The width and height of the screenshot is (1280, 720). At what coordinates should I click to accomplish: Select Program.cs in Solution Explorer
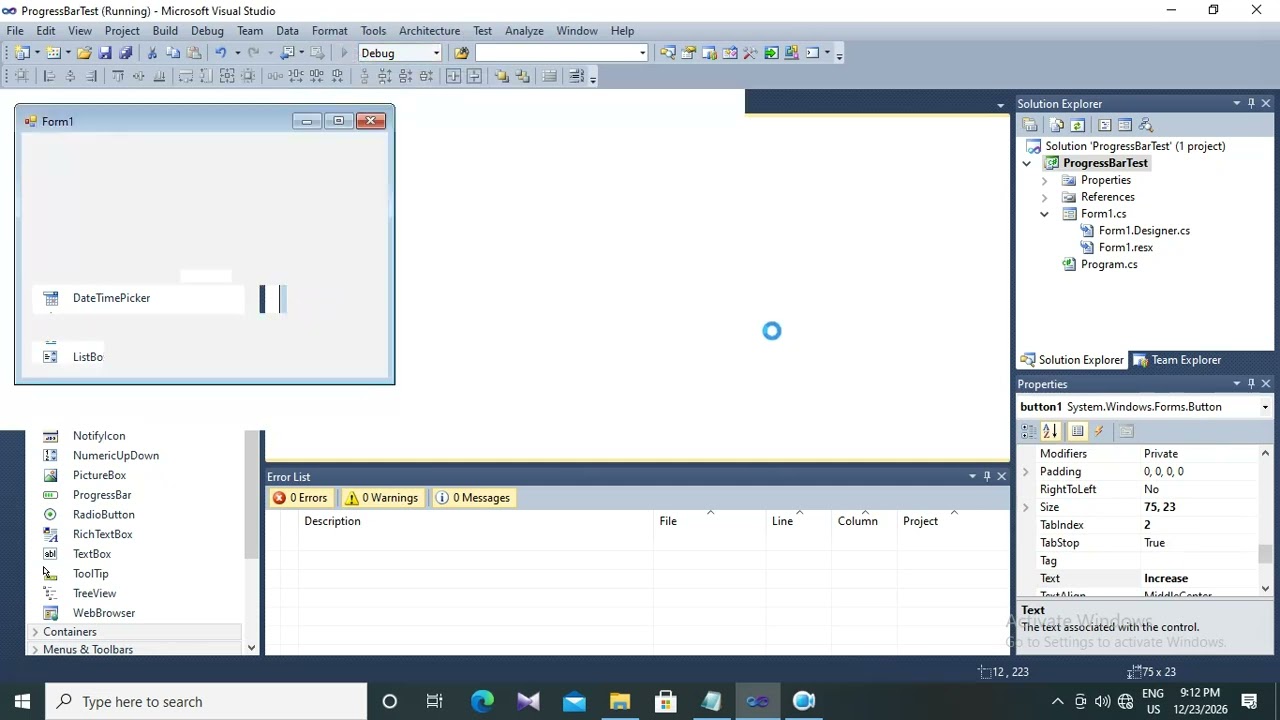click(x=1108, y=265)
